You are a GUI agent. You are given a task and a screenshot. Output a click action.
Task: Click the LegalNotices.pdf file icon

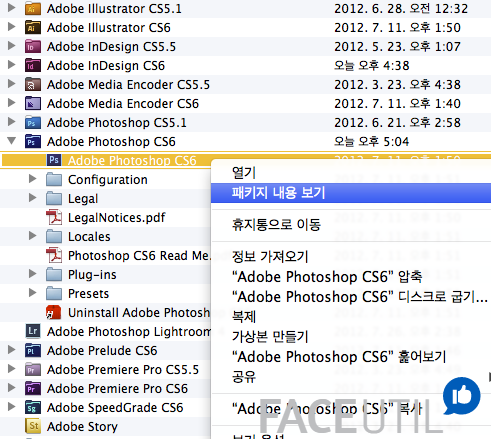[x=54, y=218]
